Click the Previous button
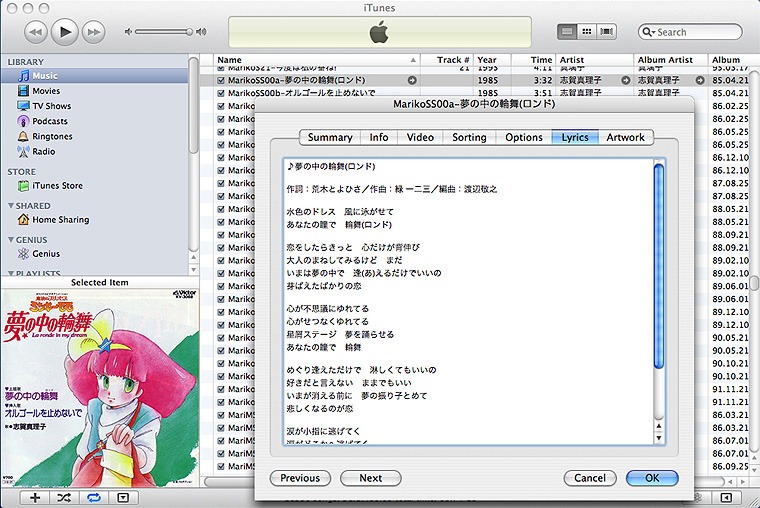 [x=300, y=478]
